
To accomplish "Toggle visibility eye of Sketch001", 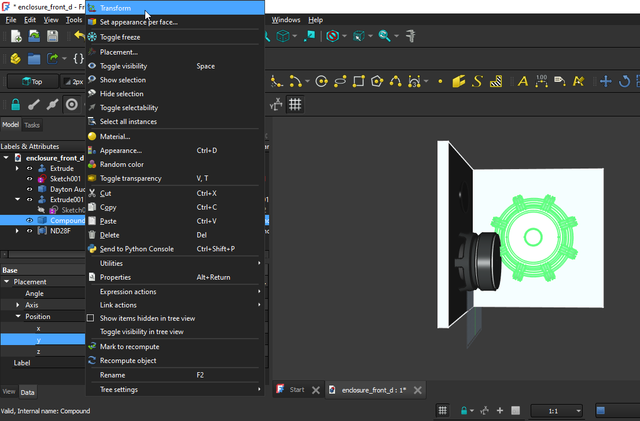I will [x=29, y=179].
